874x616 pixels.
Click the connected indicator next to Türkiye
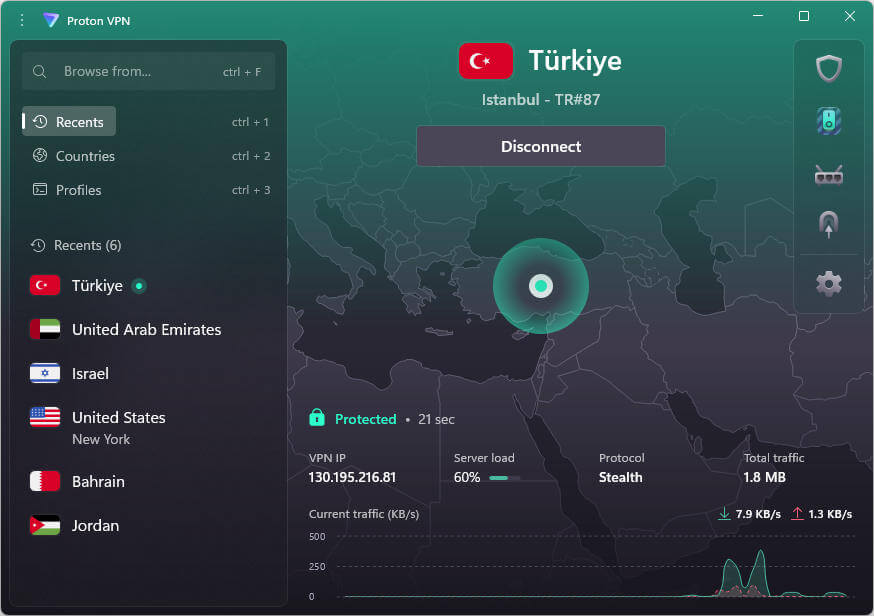pyautogui.click(x=139, y=286)
